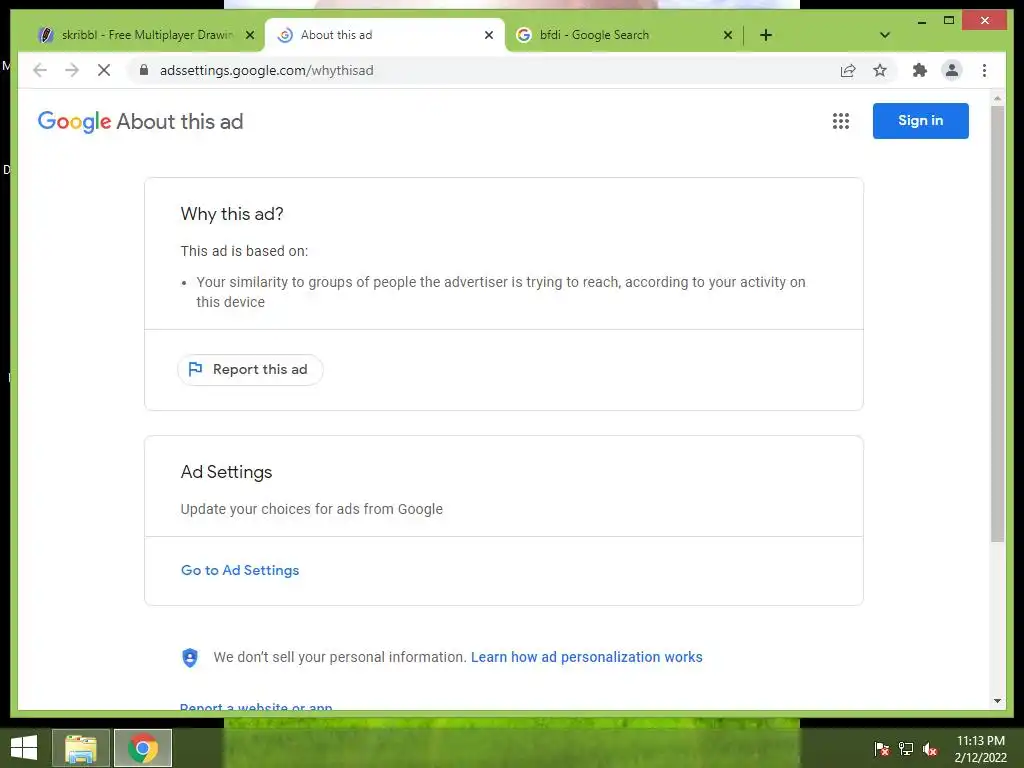Click Report a website or app link
This screenshot has width=1024, height=768.
256,706
